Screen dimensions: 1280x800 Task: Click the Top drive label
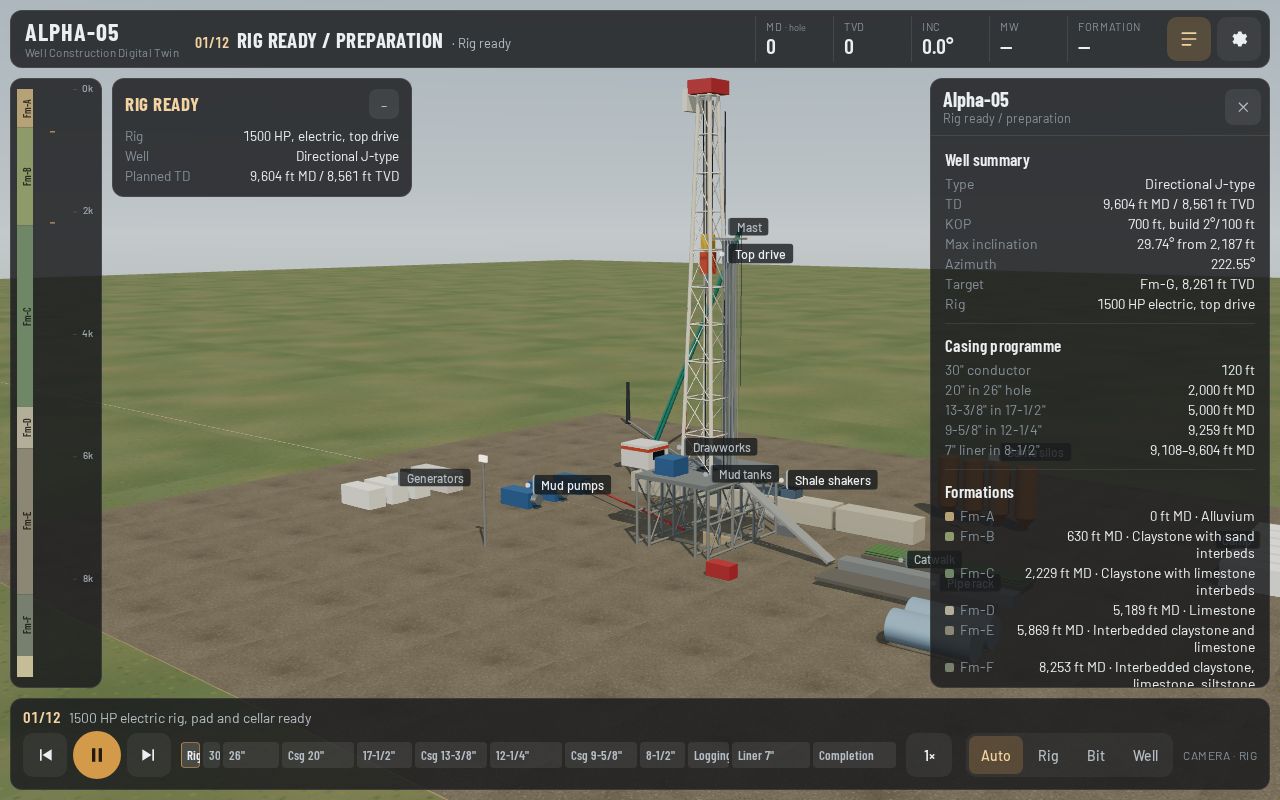tap(760, 254)
